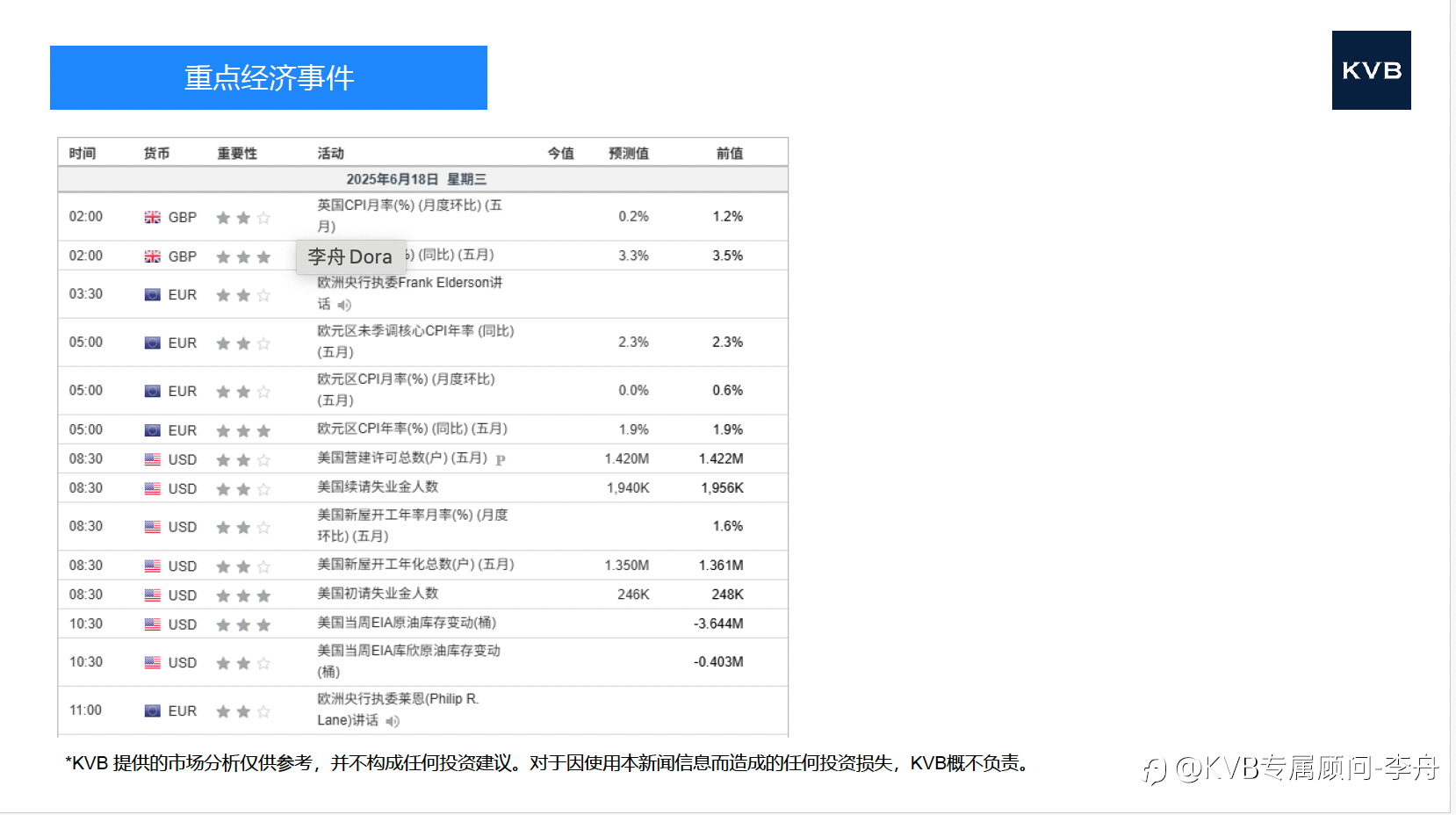Click the previous value 1.422M
1456x815 pixels.
(721, 458)
